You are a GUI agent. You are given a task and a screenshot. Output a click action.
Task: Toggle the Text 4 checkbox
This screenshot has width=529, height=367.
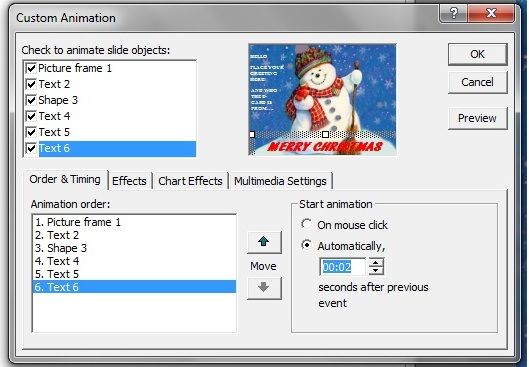point(31,116)
